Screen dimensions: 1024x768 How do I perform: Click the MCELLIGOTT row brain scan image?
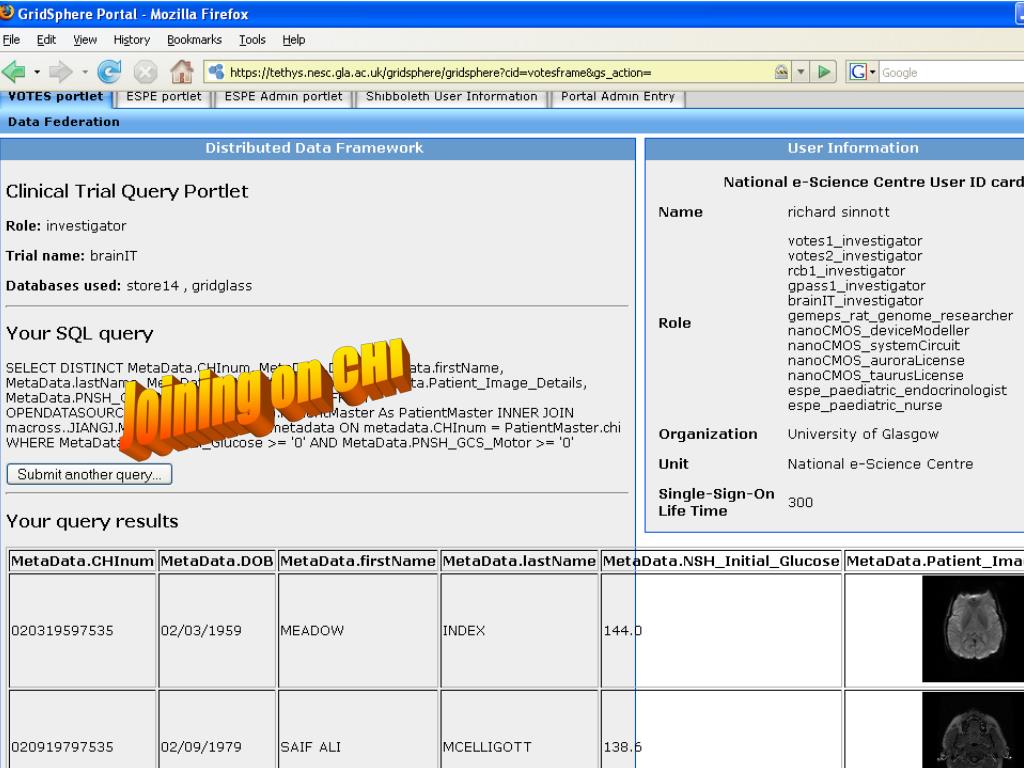(x=973, y=730)
